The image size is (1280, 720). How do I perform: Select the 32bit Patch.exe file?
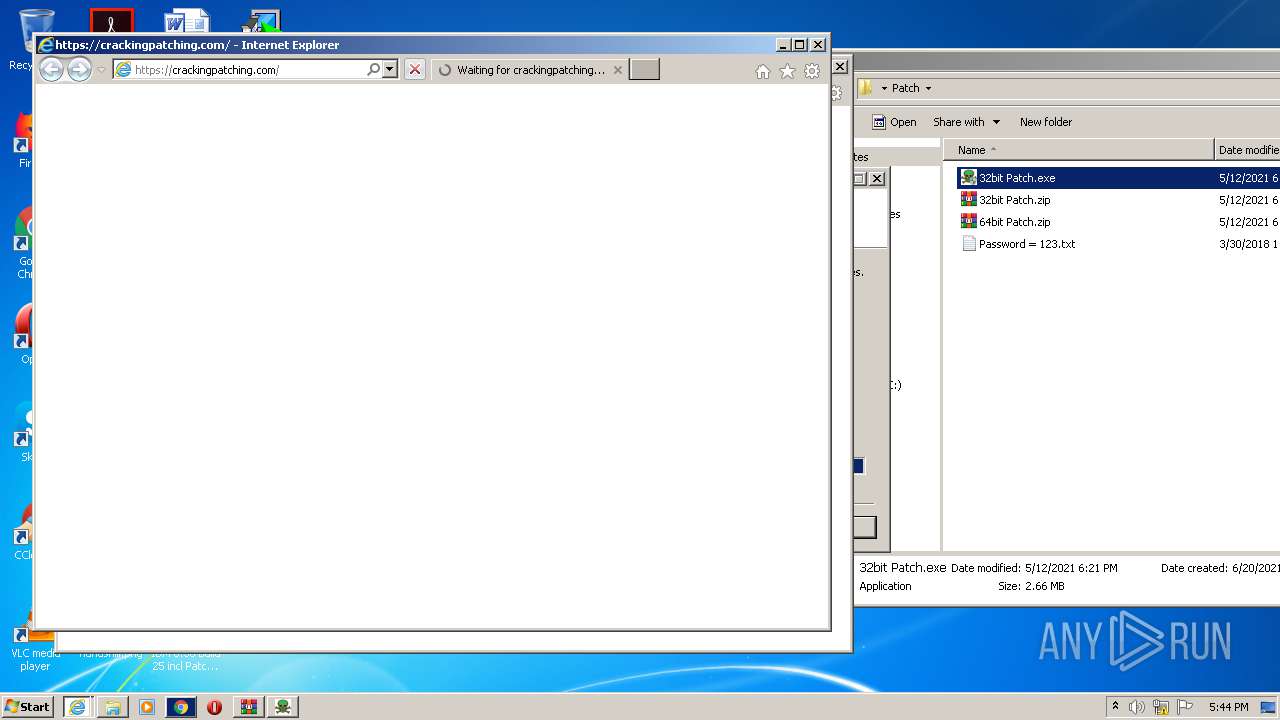click(x=1017, y=178)
